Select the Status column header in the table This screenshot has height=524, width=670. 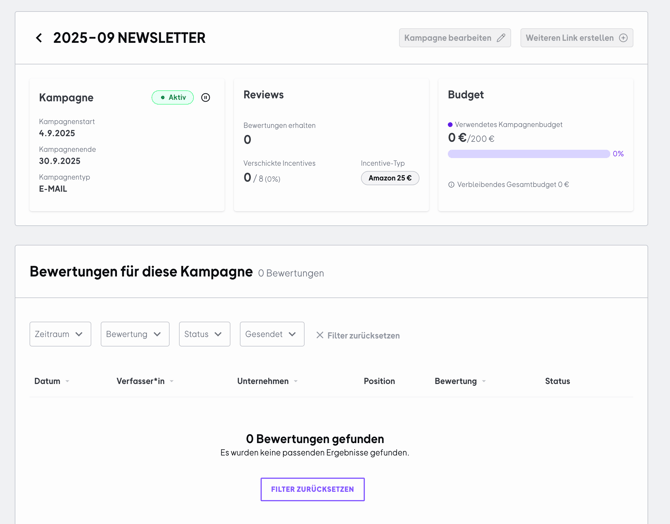(557, 381)
